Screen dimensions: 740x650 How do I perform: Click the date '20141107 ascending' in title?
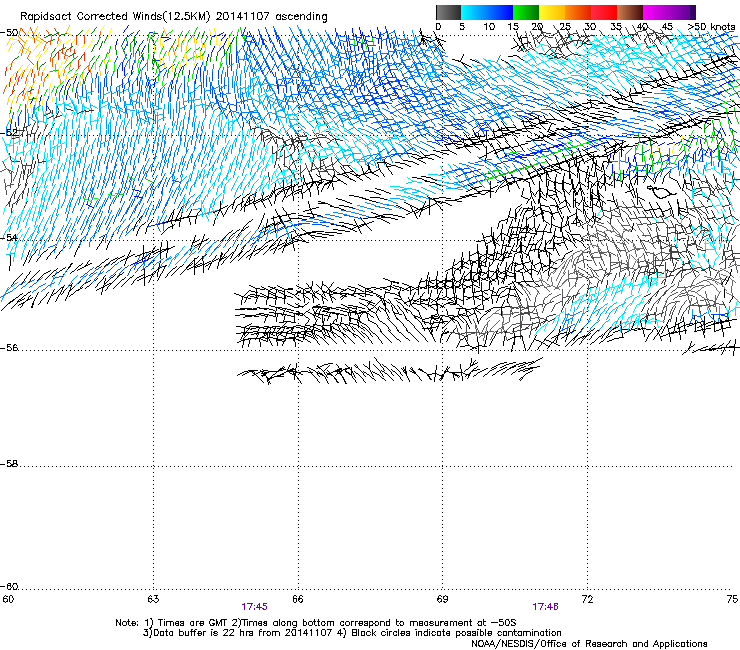click(x=271, y=17)
